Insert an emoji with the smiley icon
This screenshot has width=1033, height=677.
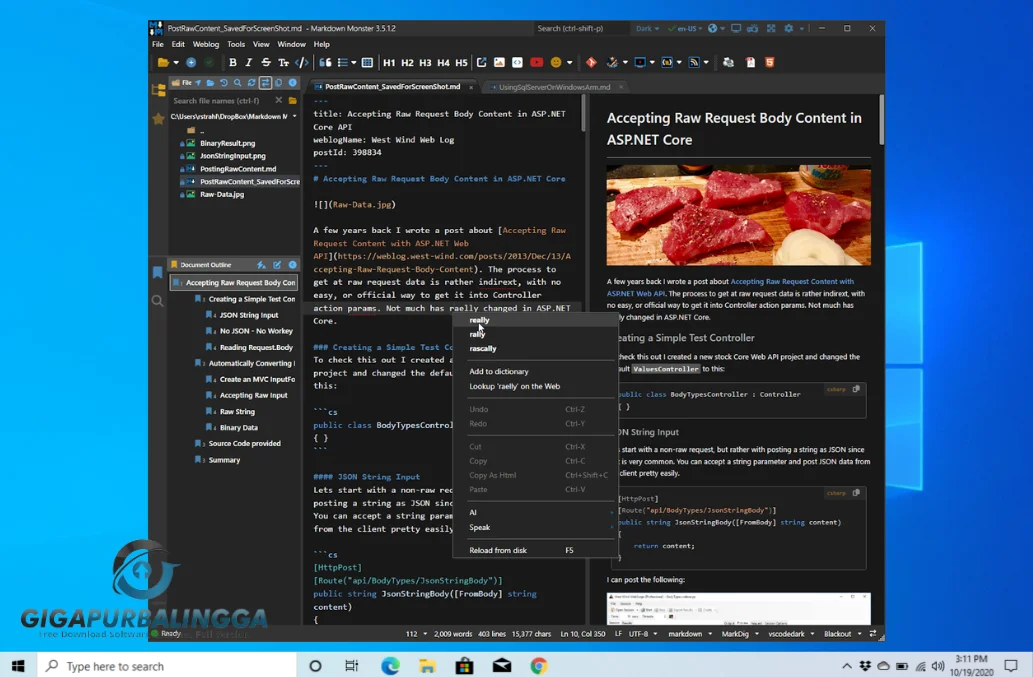(556, 63)
